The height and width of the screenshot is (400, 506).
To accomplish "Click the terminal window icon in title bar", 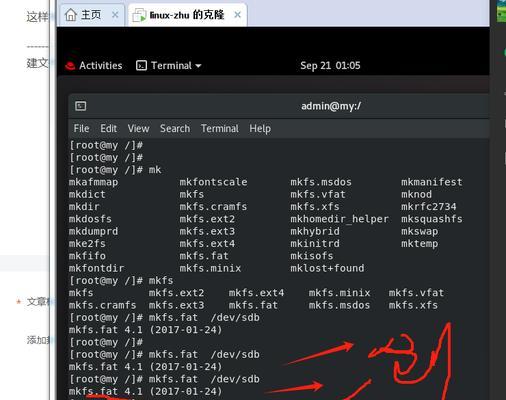I will click(x=81, y=106).
